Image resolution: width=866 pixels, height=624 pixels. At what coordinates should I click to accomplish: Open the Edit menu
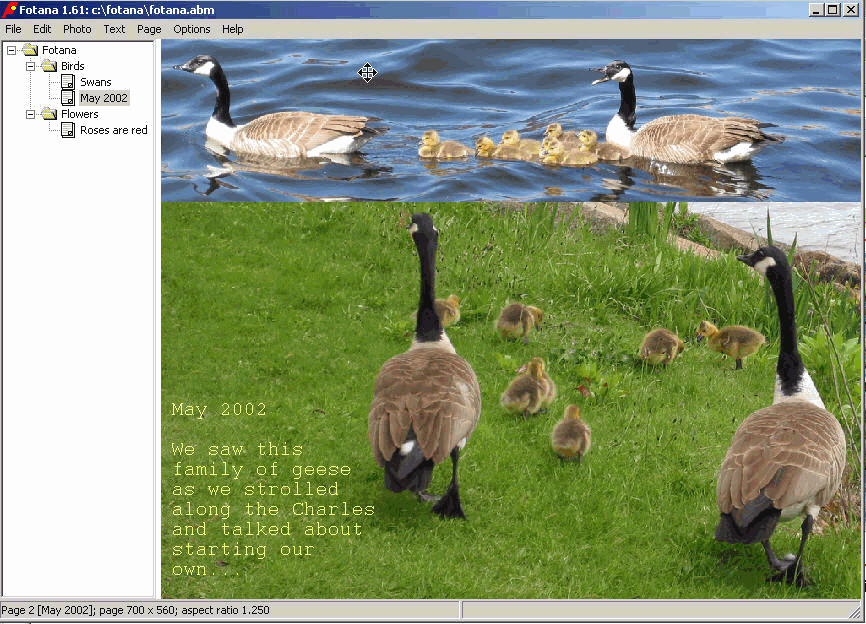click(x=42, y=29)
